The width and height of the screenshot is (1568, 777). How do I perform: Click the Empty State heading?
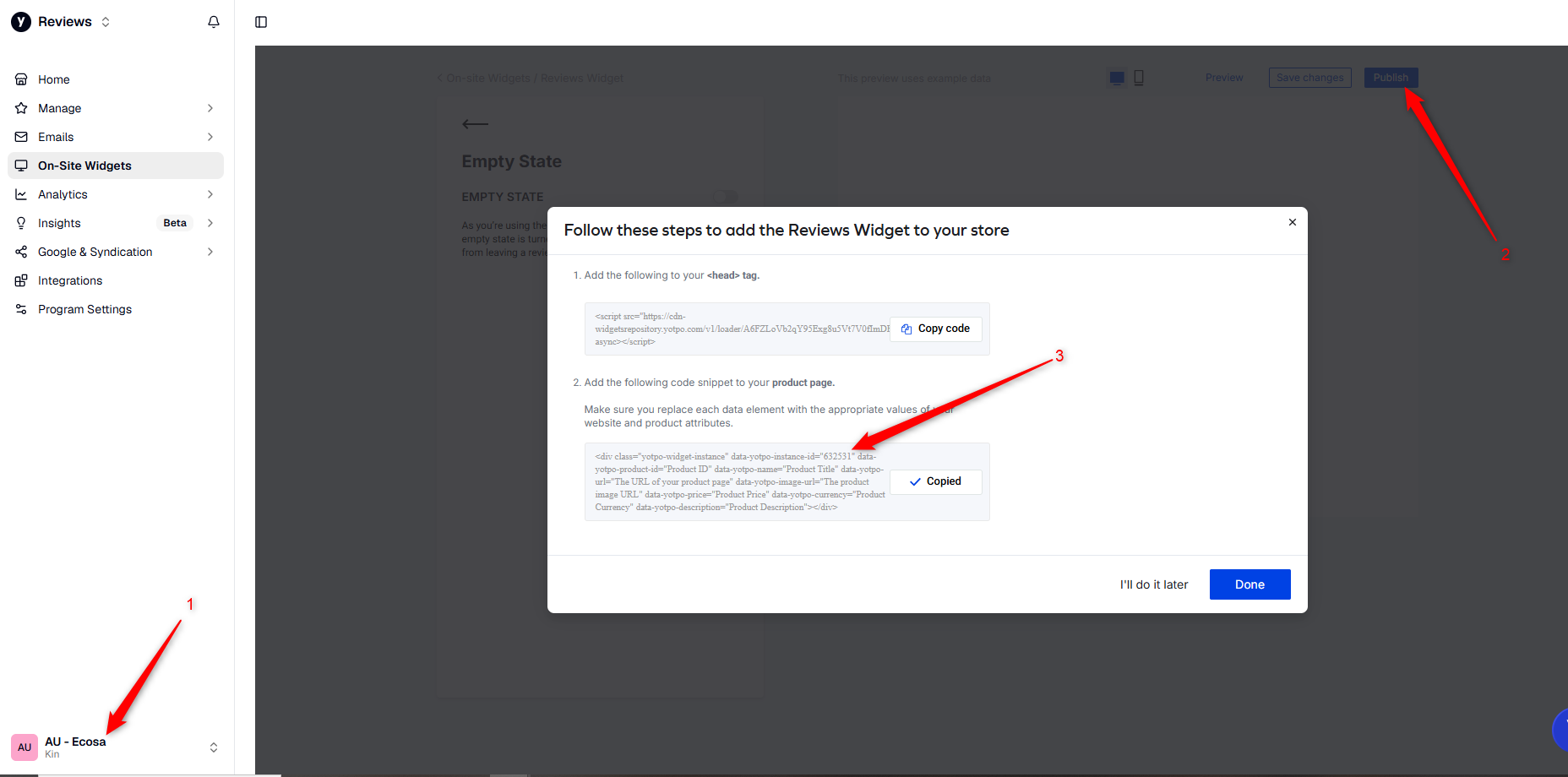coord(512,161)
